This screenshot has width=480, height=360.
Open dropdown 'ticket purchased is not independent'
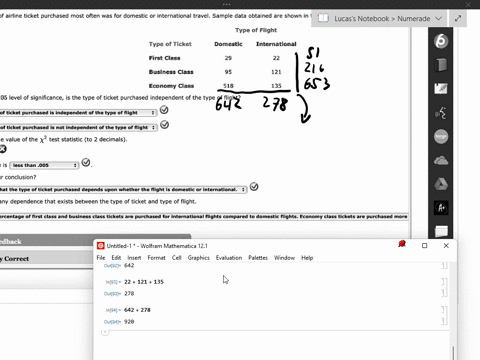click(79, 127)
